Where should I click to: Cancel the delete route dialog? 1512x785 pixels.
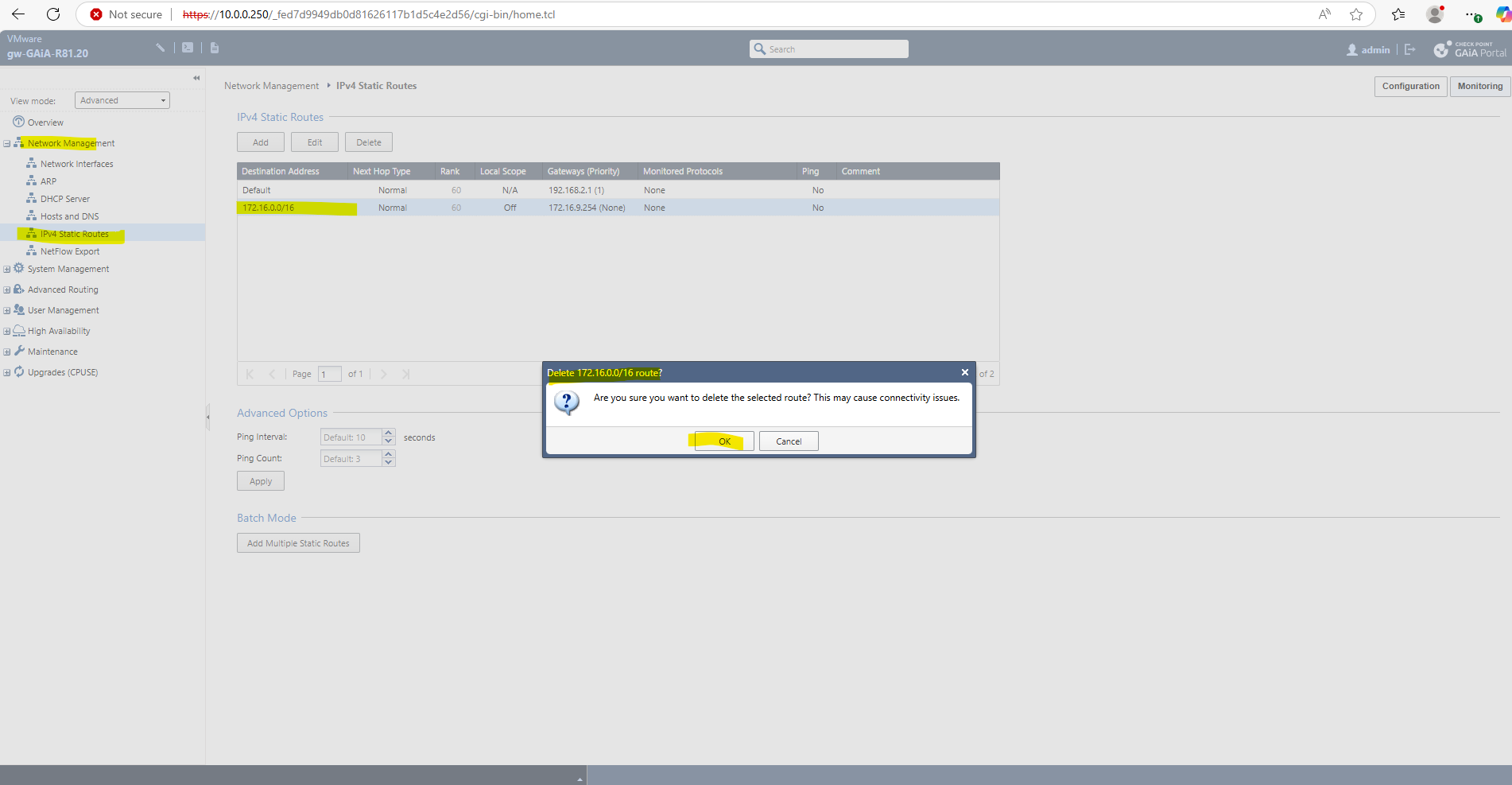click(x=789, y=441)
